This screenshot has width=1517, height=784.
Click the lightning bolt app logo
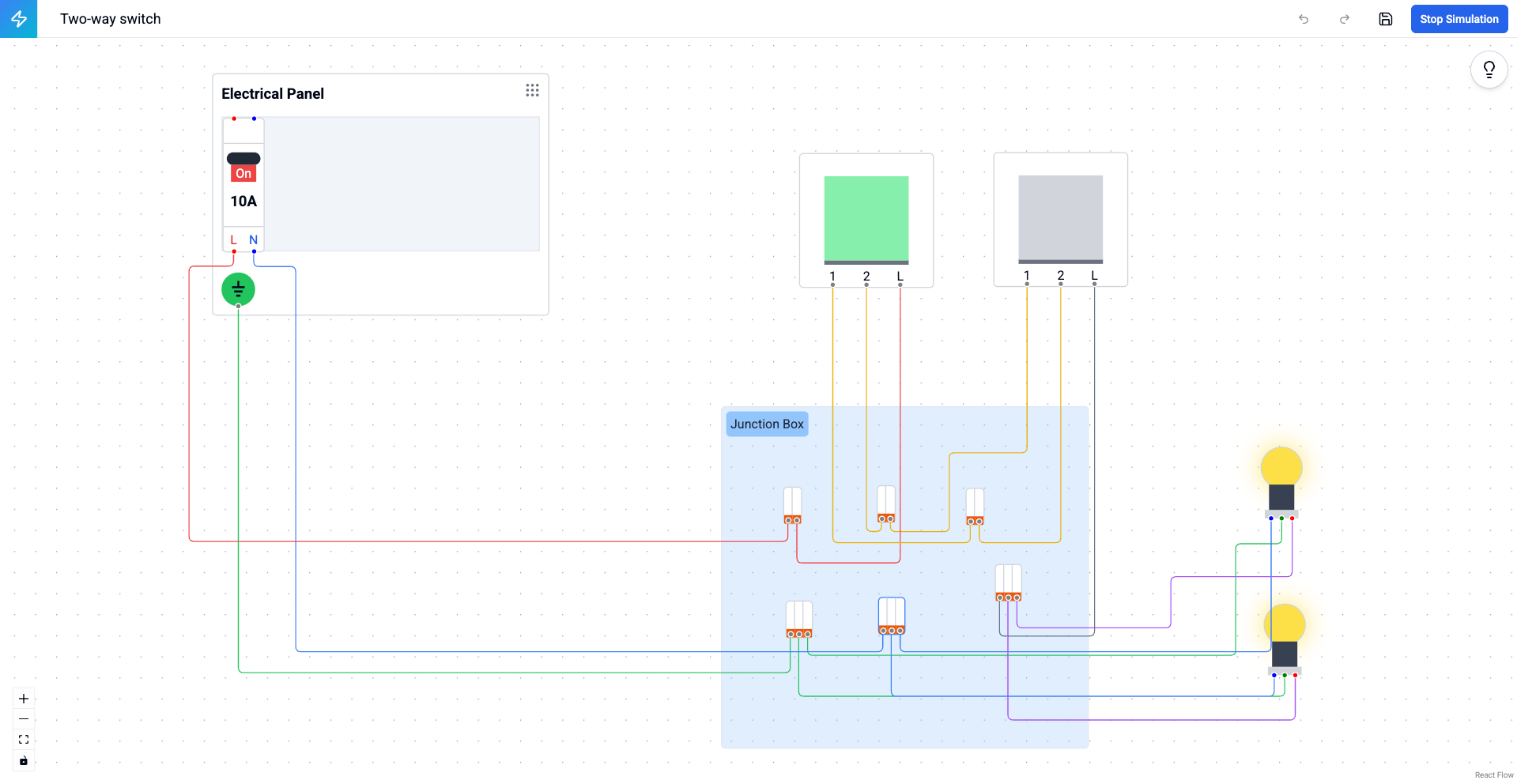point(18,19)
